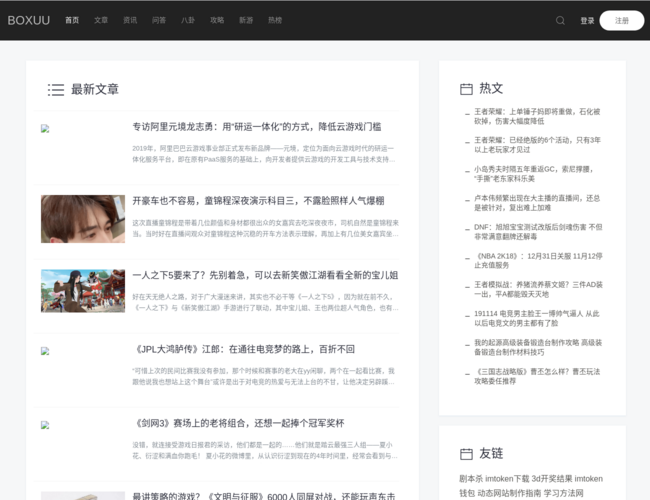Open article 《文明与征服》6000人同屏对战
Image resolution: width=650 pixels, height=500 pixels.
point(264,496)
